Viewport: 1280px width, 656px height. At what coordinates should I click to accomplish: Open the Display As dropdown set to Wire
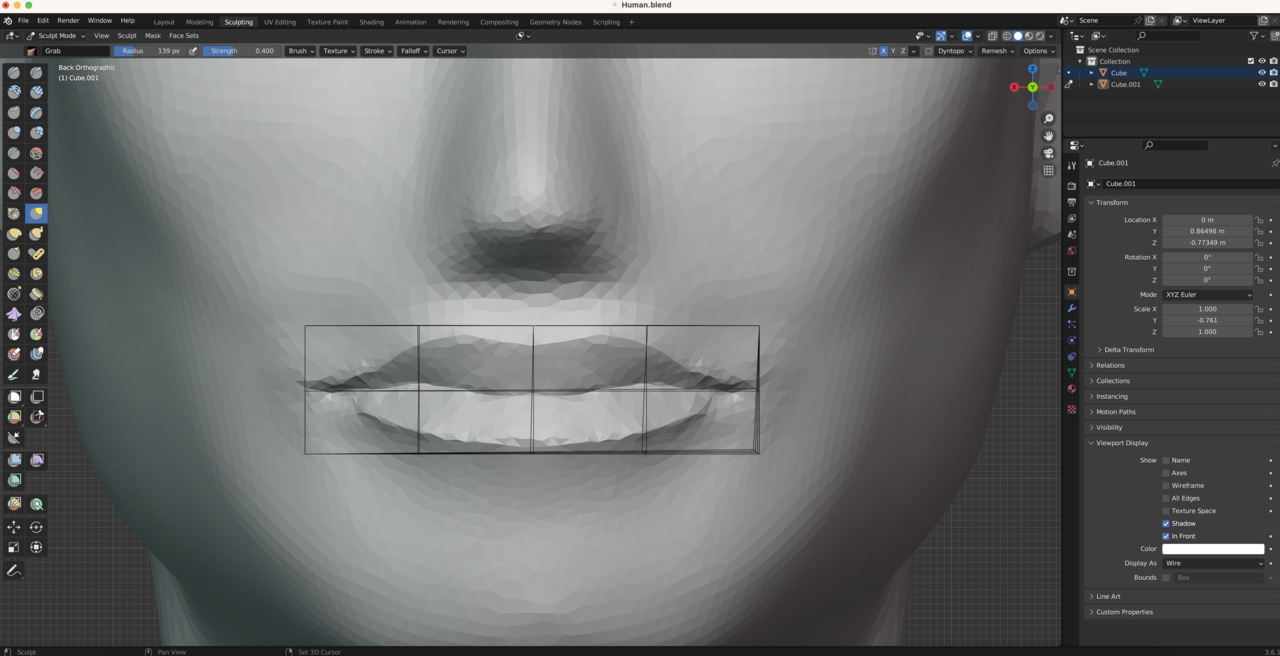pyautogui.click(x=1213, y=563)
